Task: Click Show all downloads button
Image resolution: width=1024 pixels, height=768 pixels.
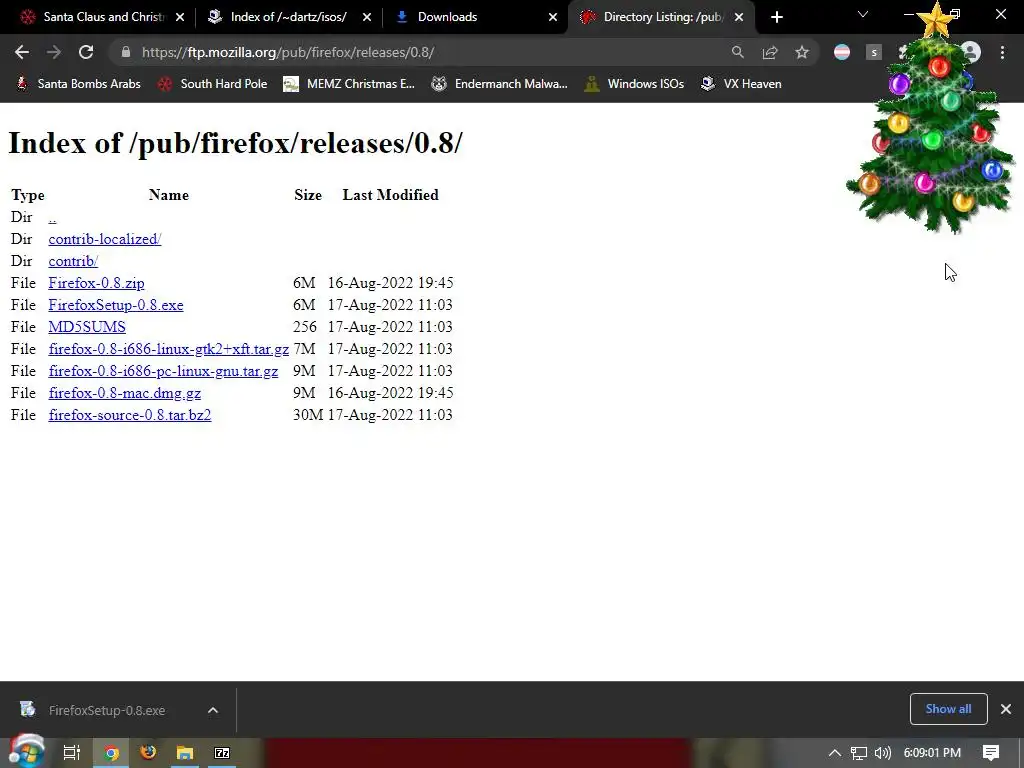Action: (x=948, y=709)
